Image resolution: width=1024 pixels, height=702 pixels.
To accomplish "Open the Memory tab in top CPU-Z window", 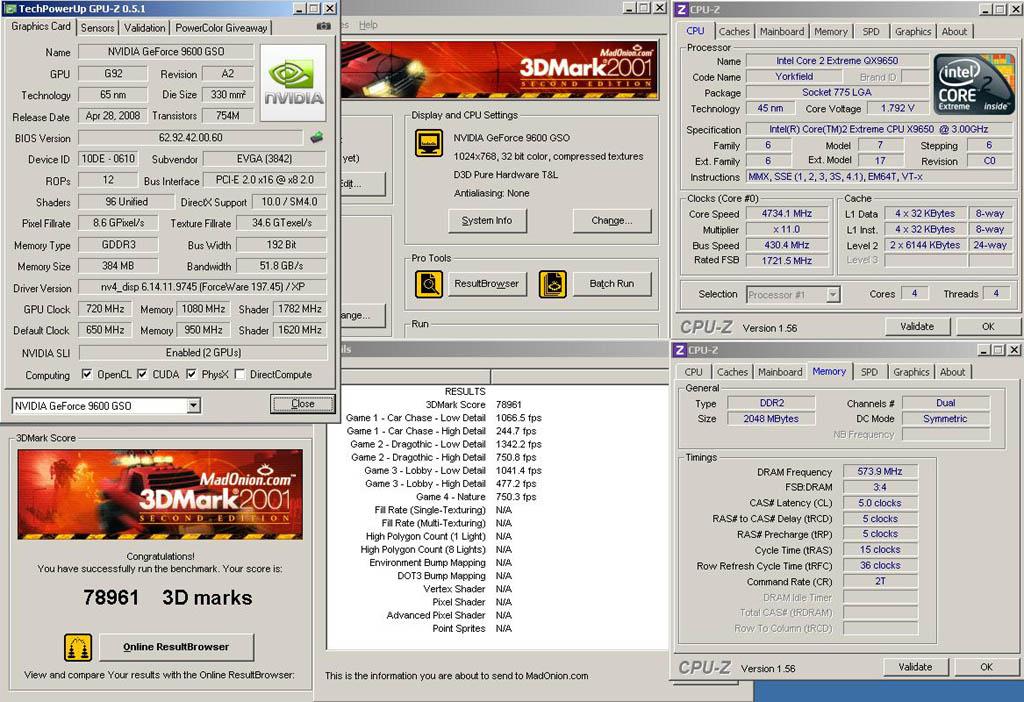I will point(831,31).
